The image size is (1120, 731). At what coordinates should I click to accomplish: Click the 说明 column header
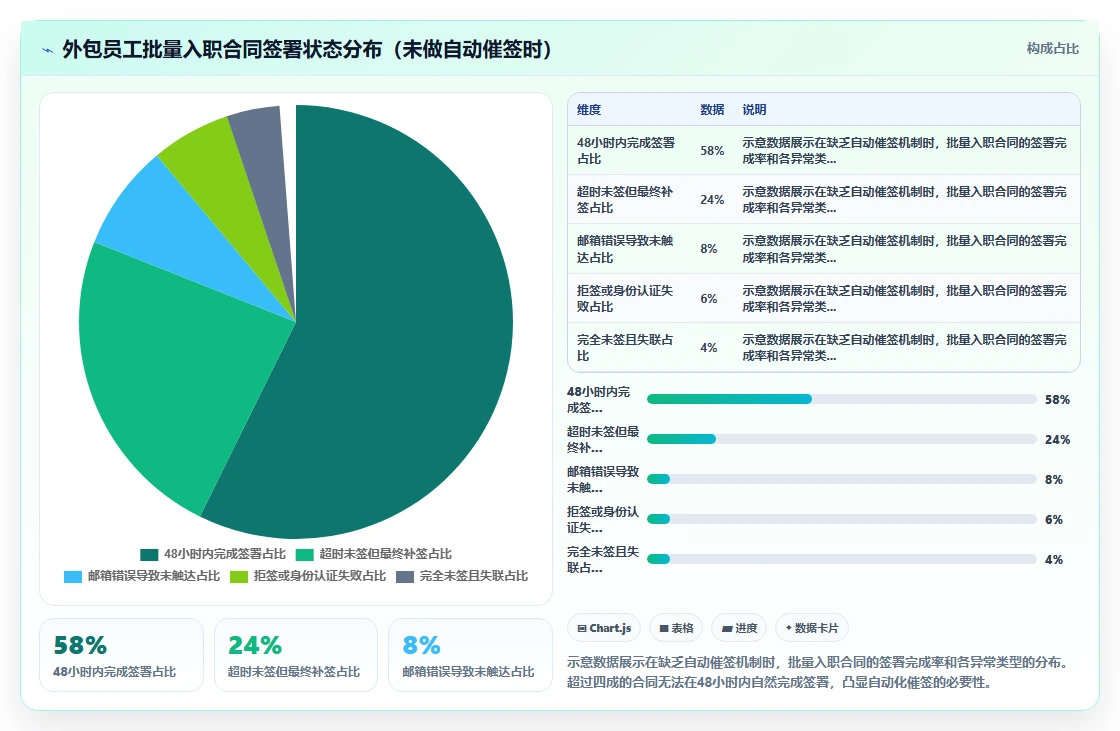[754, 109]
